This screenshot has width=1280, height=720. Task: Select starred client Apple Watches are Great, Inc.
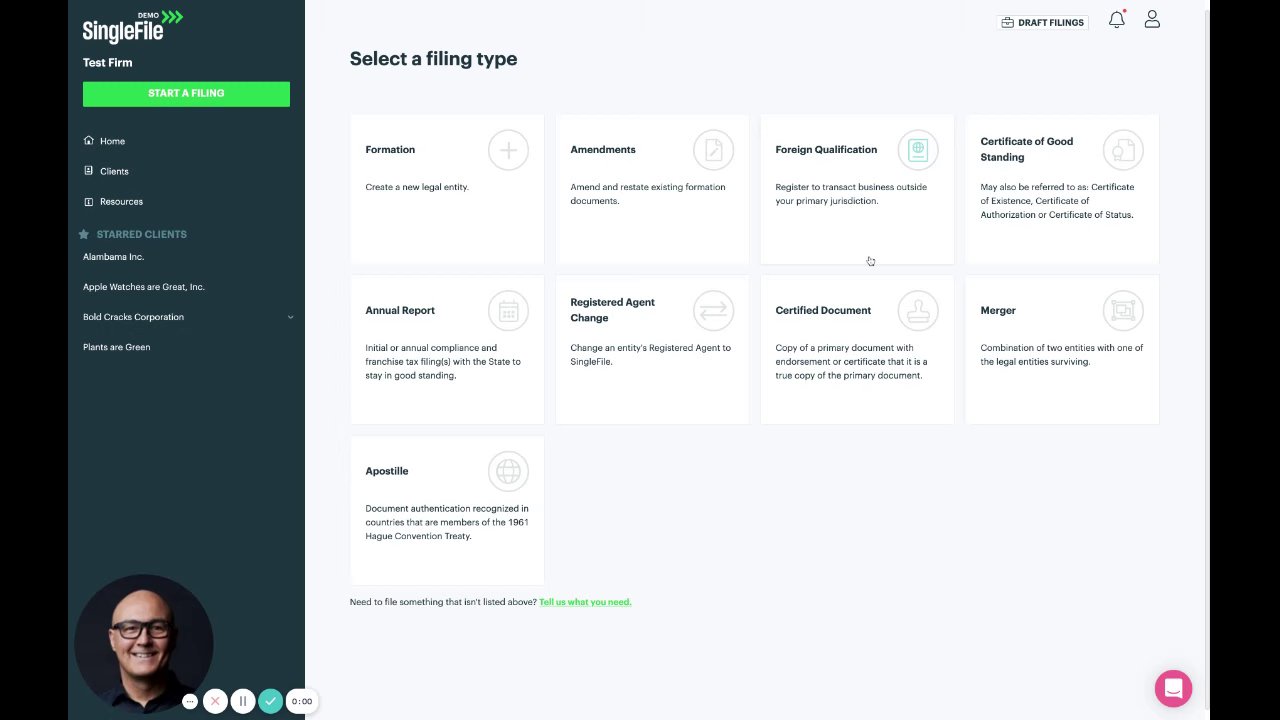[144, 287]
